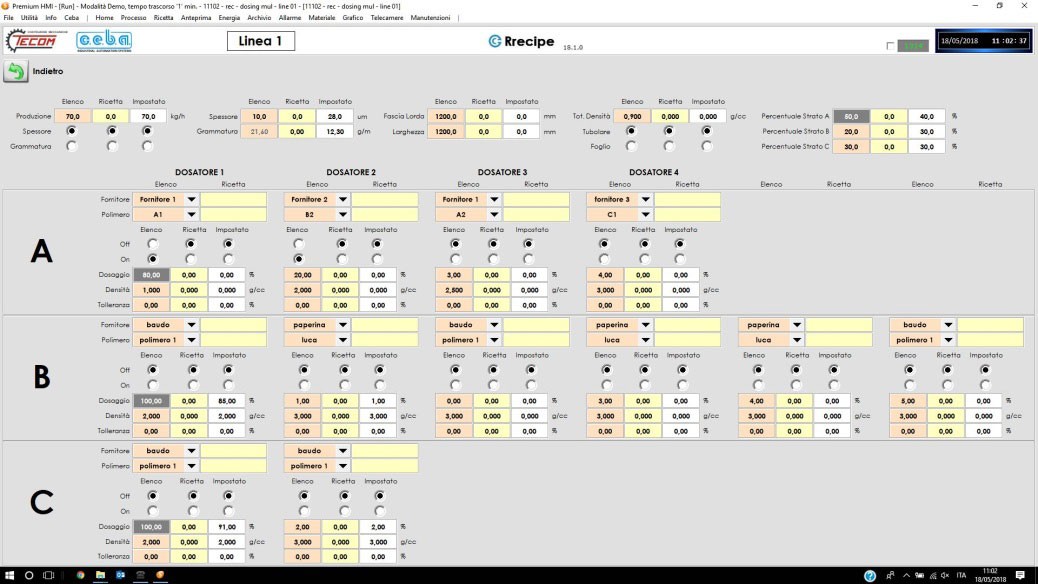The width and height of the screenshot is (1038, 584).
Task: Open Outlook from the taskbar
Action: click(120, 575)
